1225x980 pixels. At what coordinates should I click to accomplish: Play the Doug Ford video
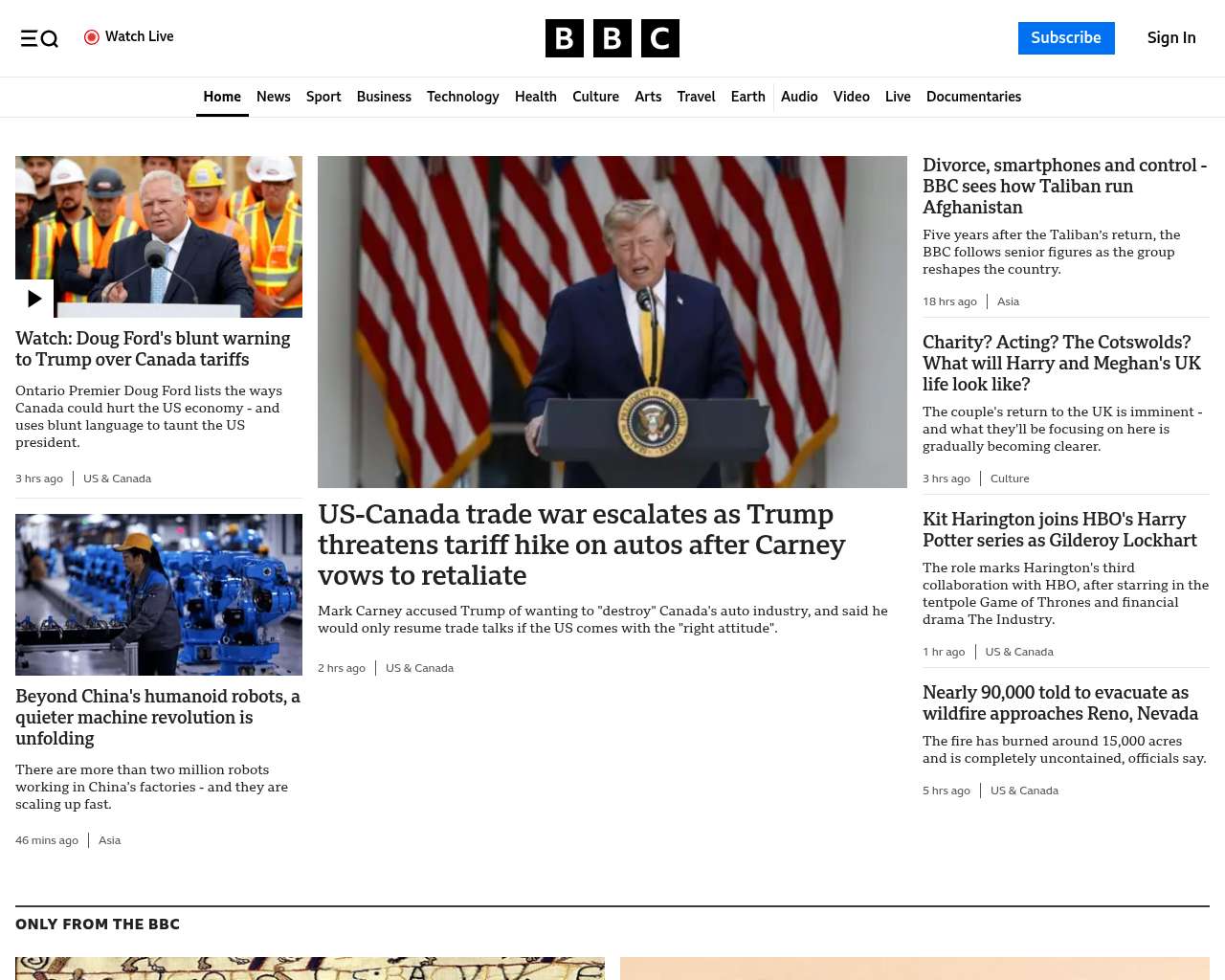pyautogui.click(x=34, y=299)
